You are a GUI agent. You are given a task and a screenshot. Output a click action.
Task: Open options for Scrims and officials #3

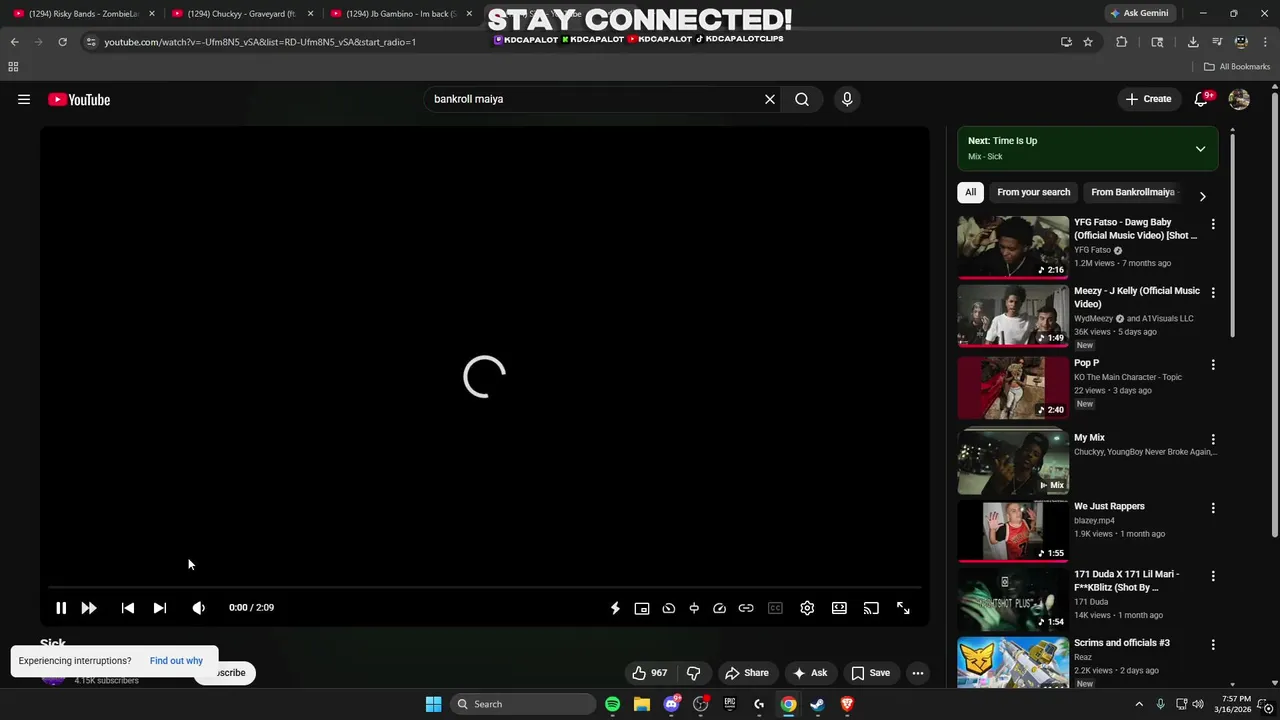click(x=1213, y=645)
